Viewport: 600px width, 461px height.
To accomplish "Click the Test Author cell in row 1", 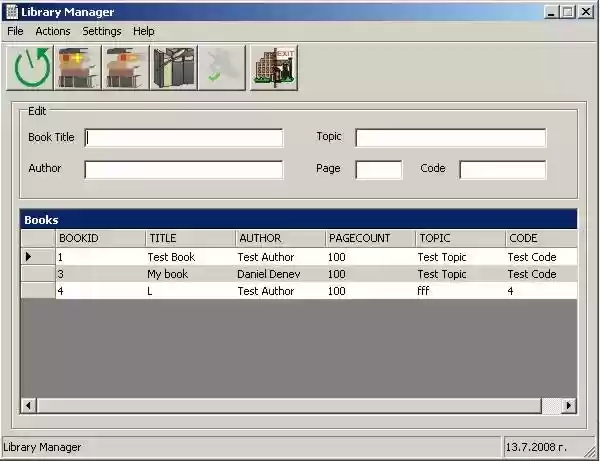I will [x=280, y=257].
